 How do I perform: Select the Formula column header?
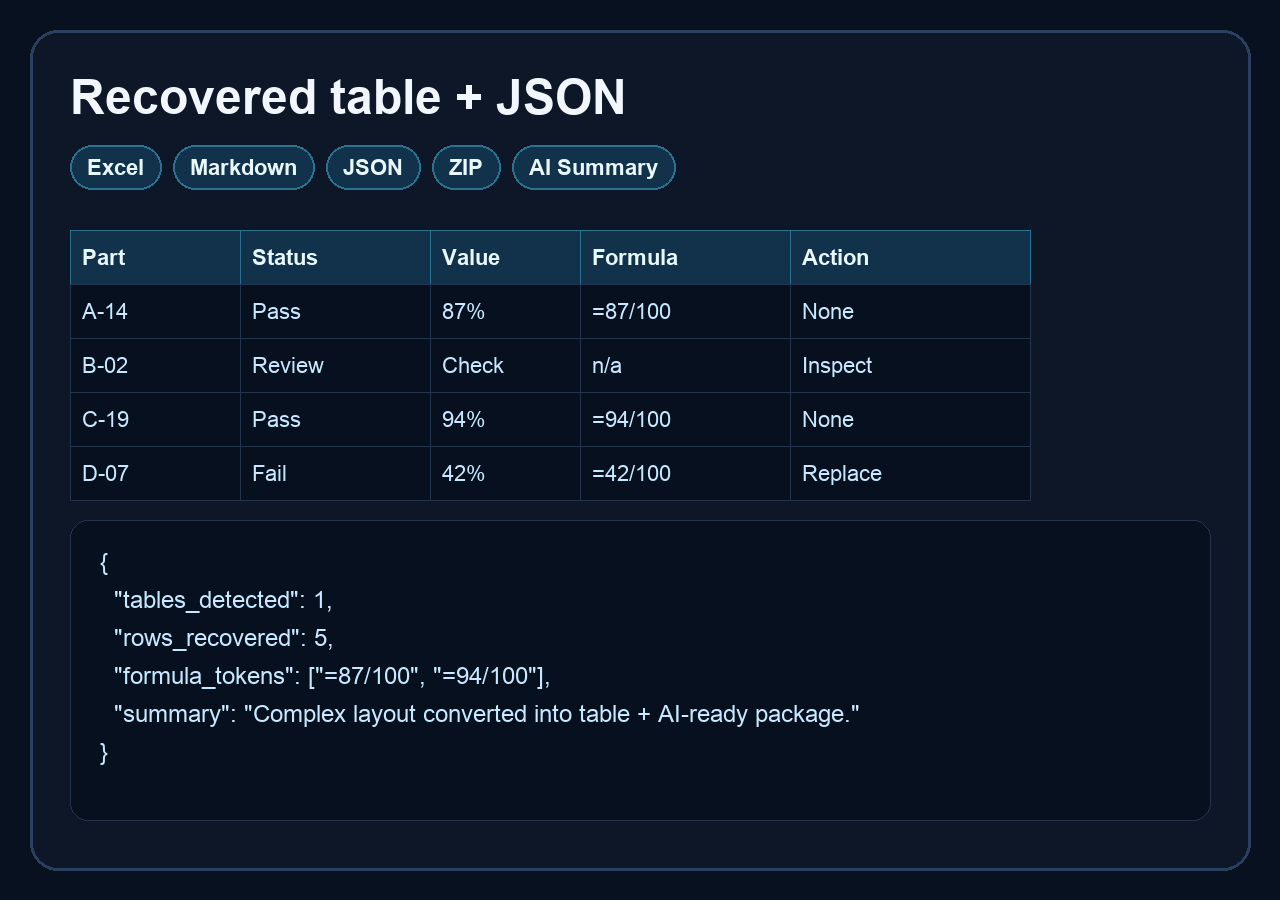coord(634,257)
